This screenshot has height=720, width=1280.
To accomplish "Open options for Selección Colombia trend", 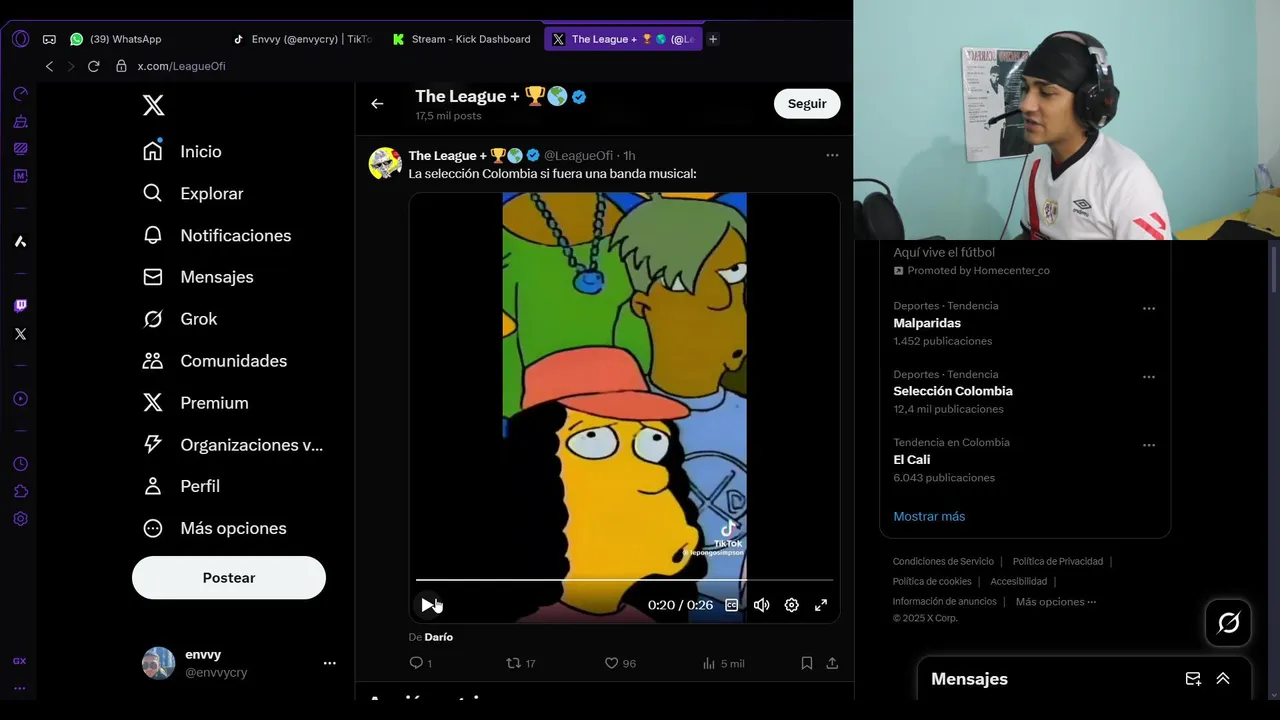I will pyautogui.click(x=1149, y=377).
